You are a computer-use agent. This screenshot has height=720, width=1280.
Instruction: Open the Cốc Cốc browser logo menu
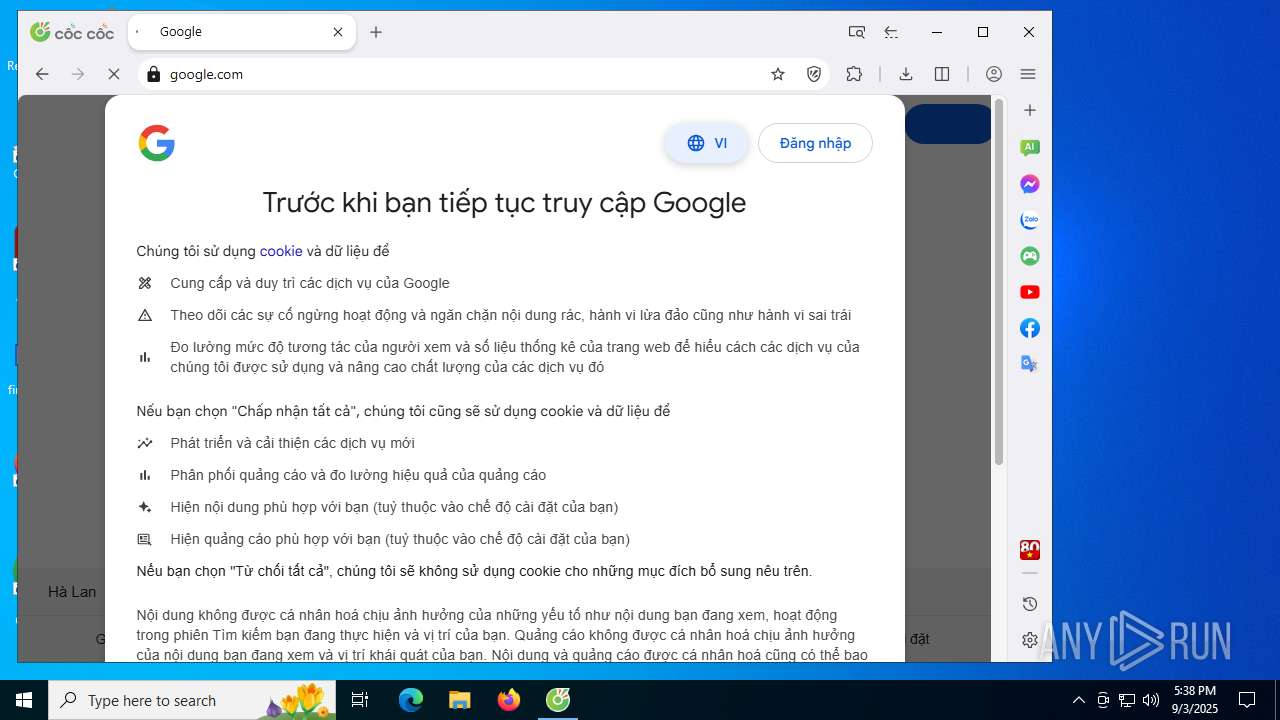coord(72,32)
